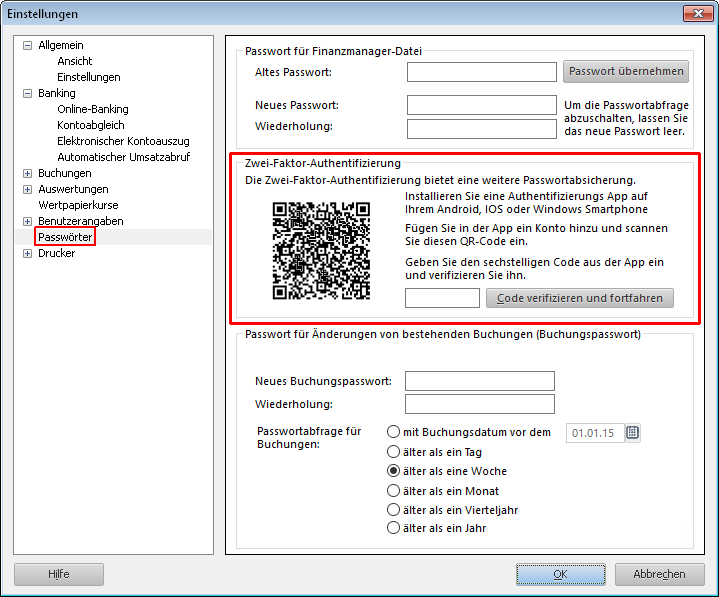Click the two-factor QR code image

pyautogui.click(x=321, y=250)
